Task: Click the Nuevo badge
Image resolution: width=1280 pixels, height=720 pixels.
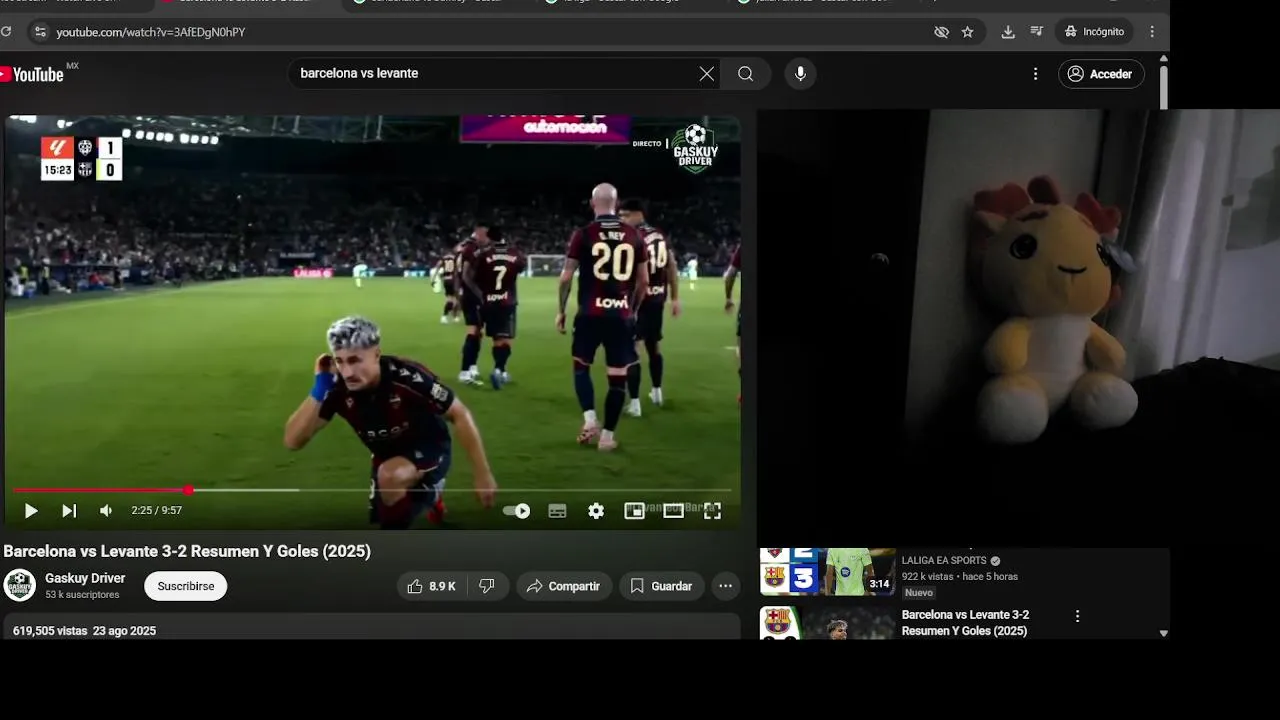Action: [919, 593]
